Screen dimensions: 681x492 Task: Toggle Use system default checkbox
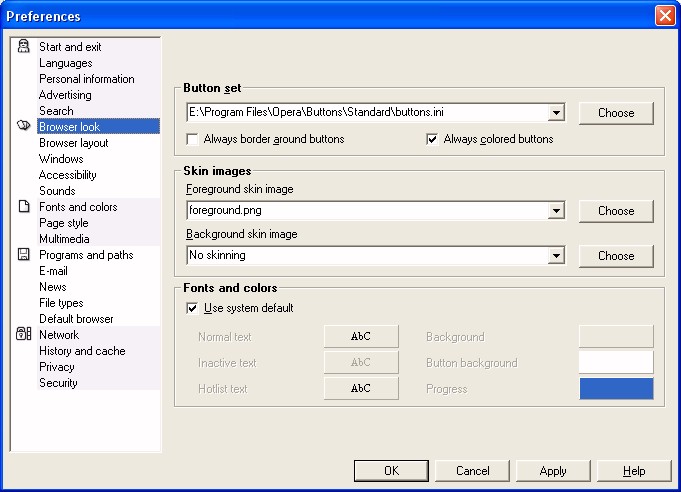192,308
